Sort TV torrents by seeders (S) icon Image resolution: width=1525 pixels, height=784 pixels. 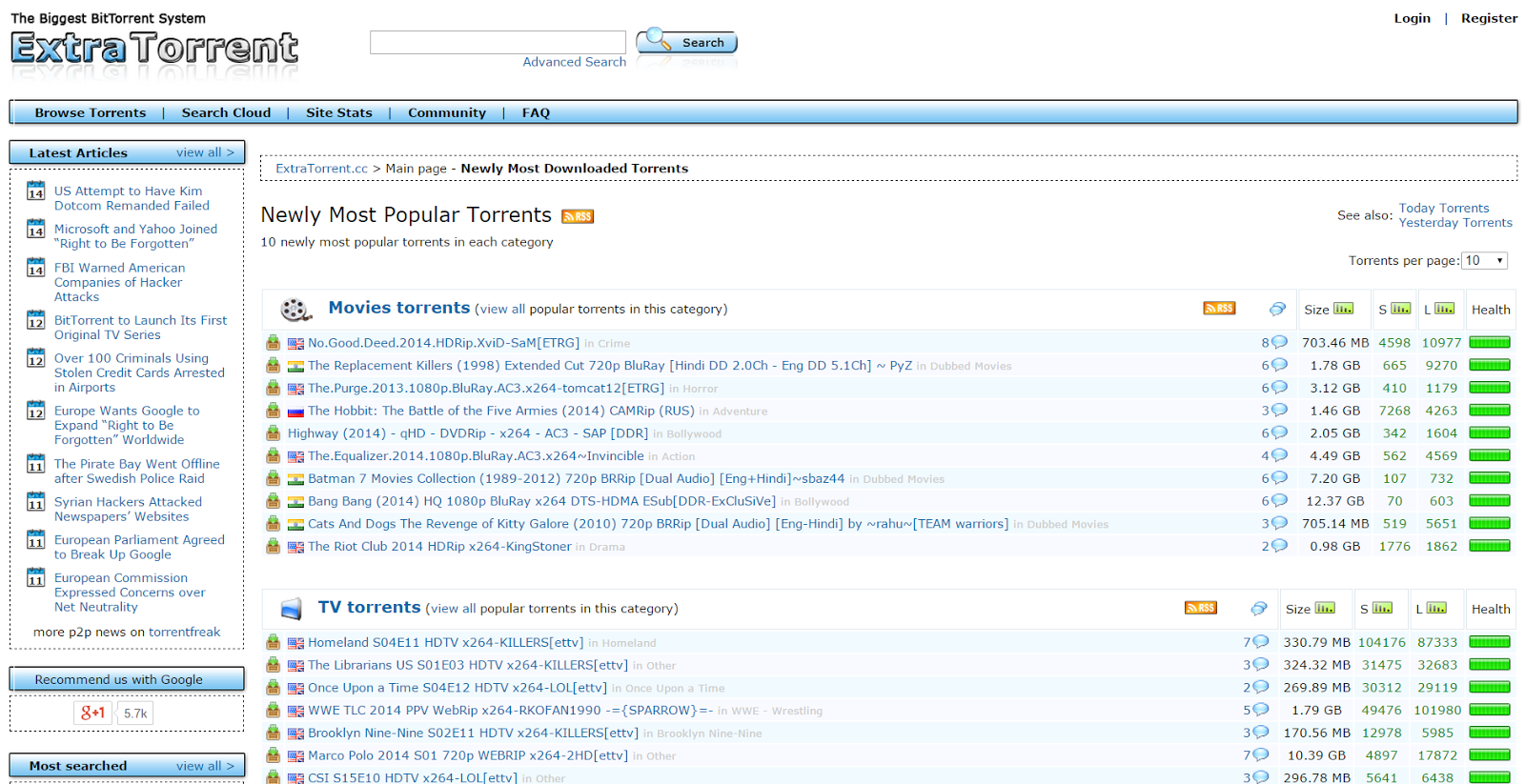(x=1382, y=608)
